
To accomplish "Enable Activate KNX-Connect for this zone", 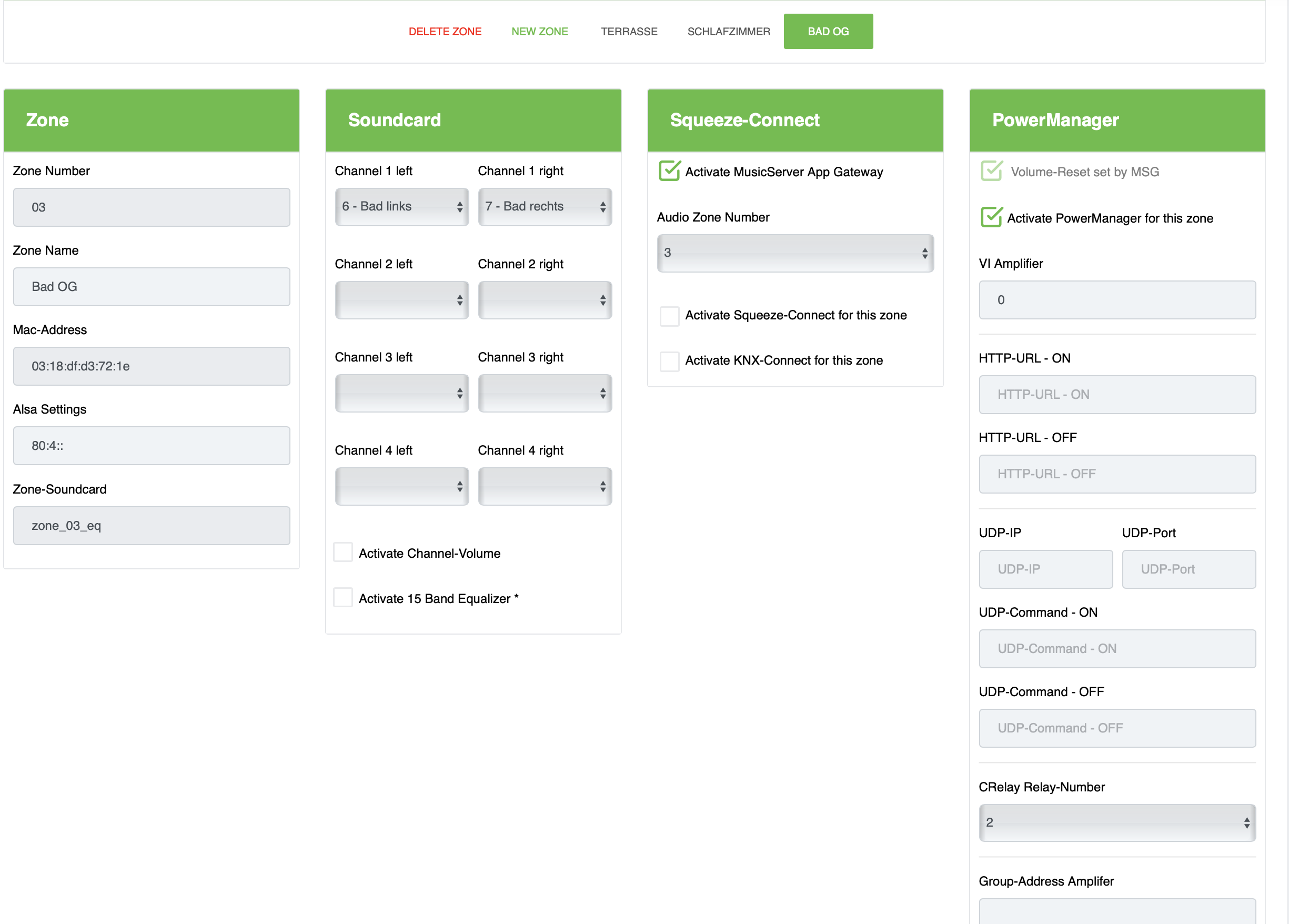I will click(x=669, y=360).
